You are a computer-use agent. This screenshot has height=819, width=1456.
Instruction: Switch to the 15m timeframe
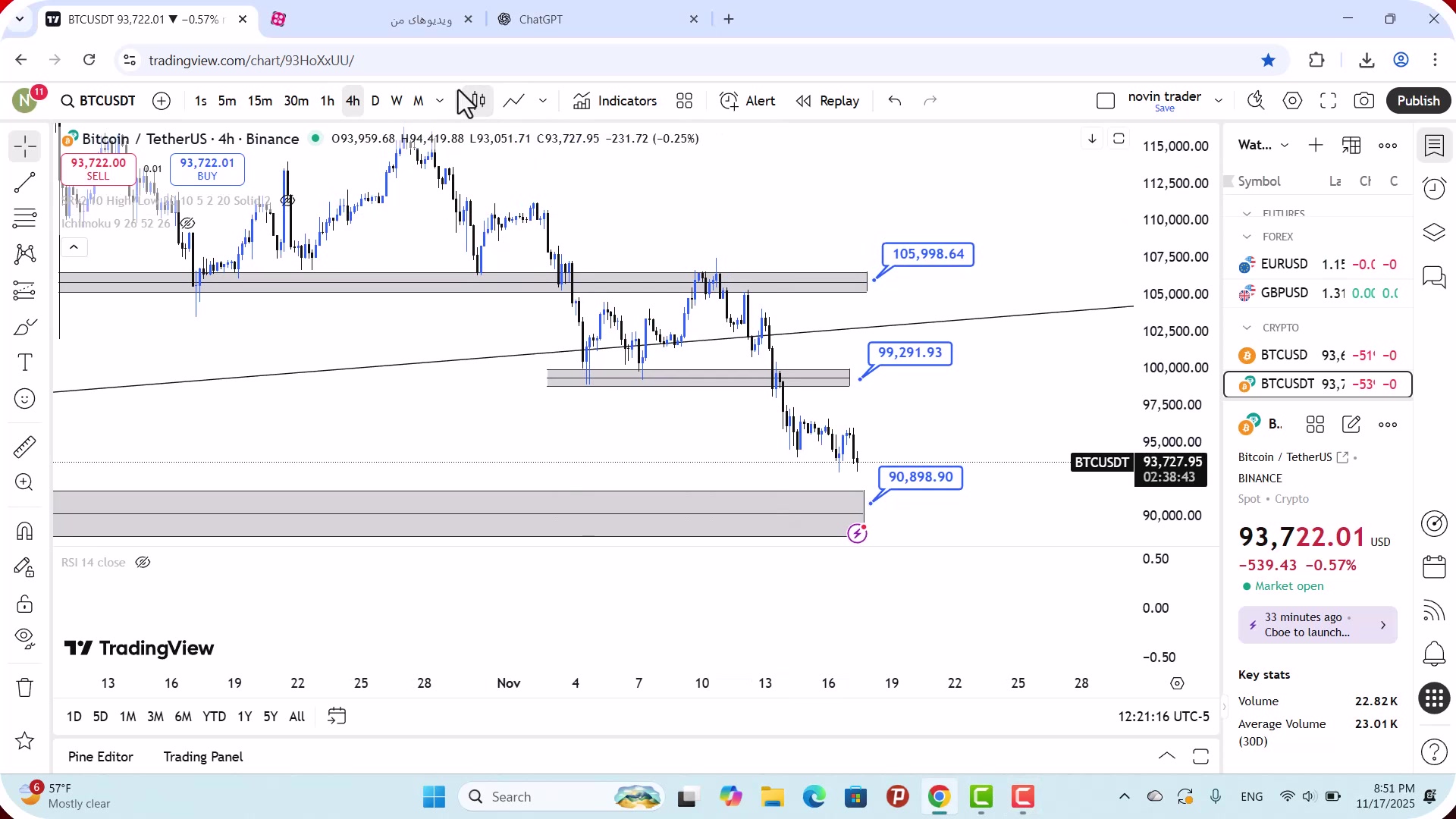click(259, 101)
